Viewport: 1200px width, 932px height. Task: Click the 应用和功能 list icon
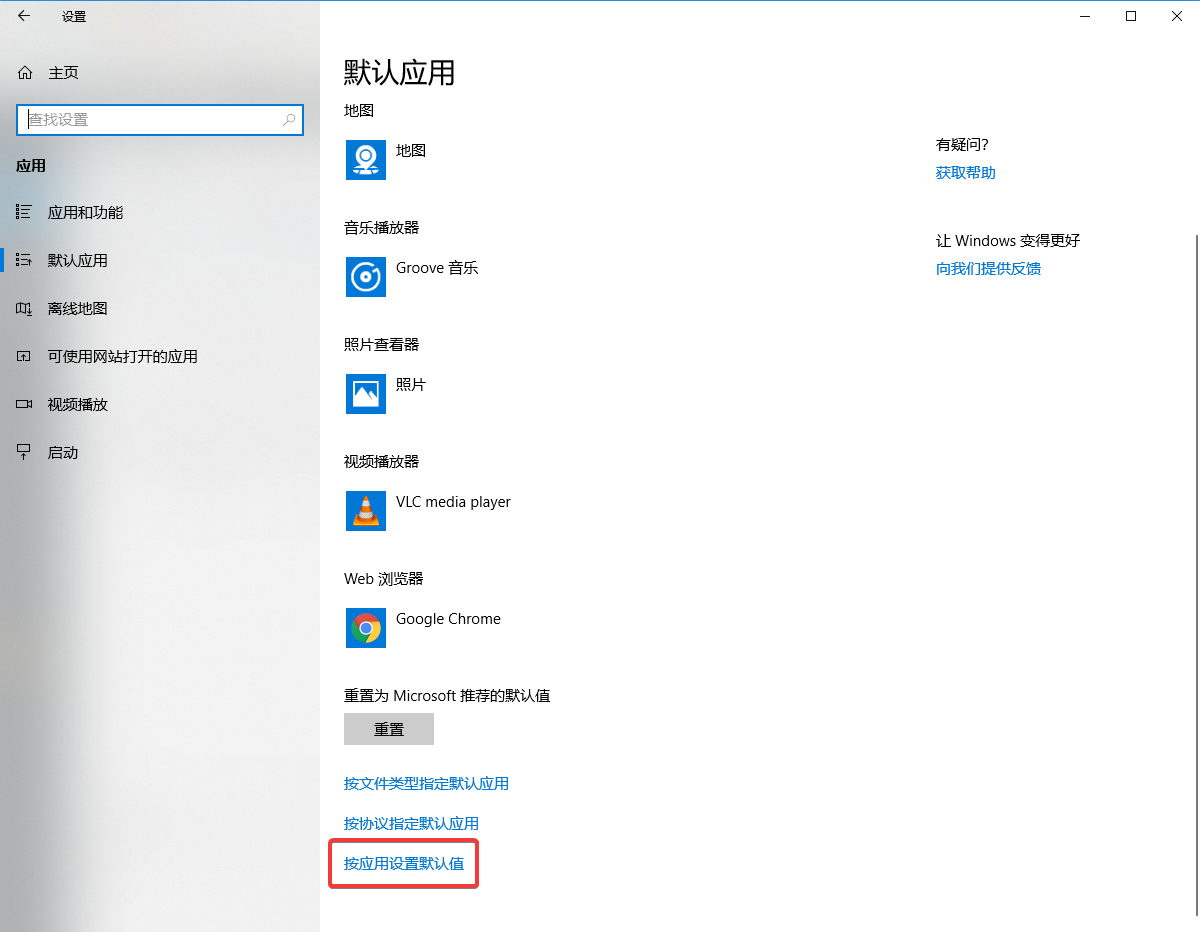pos(24,212)
